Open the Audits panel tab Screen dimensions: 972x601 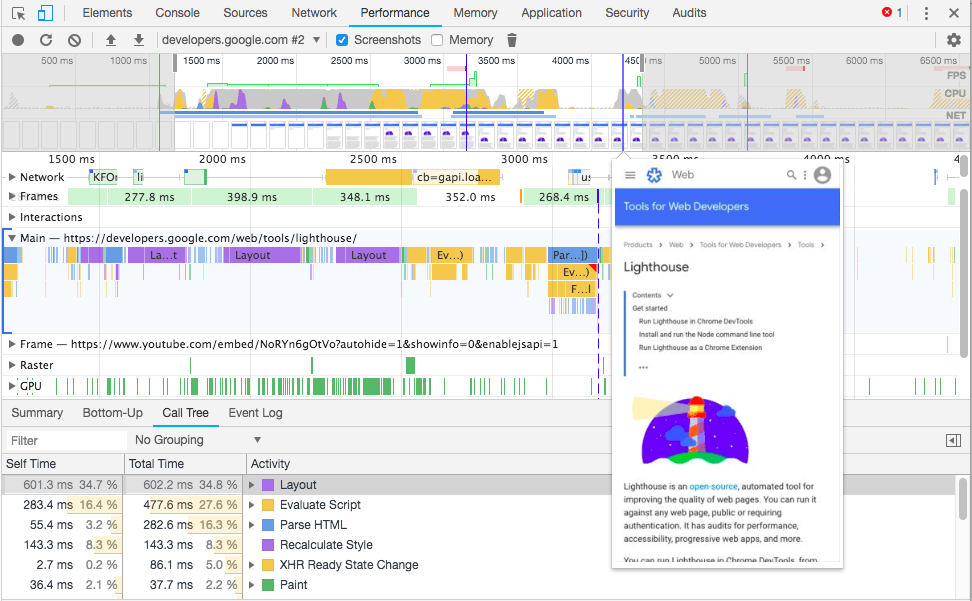(689, 13)
